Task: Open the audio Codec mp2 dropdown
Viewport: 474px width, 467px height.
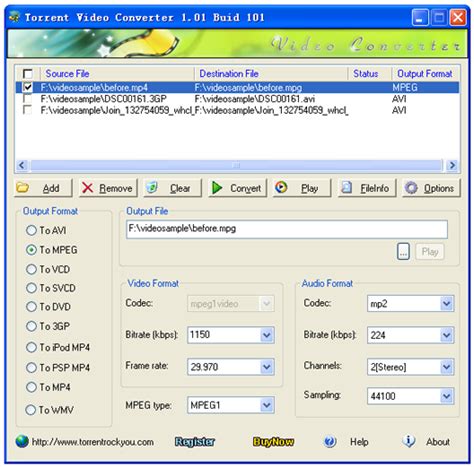Action: tap(447, 304)
